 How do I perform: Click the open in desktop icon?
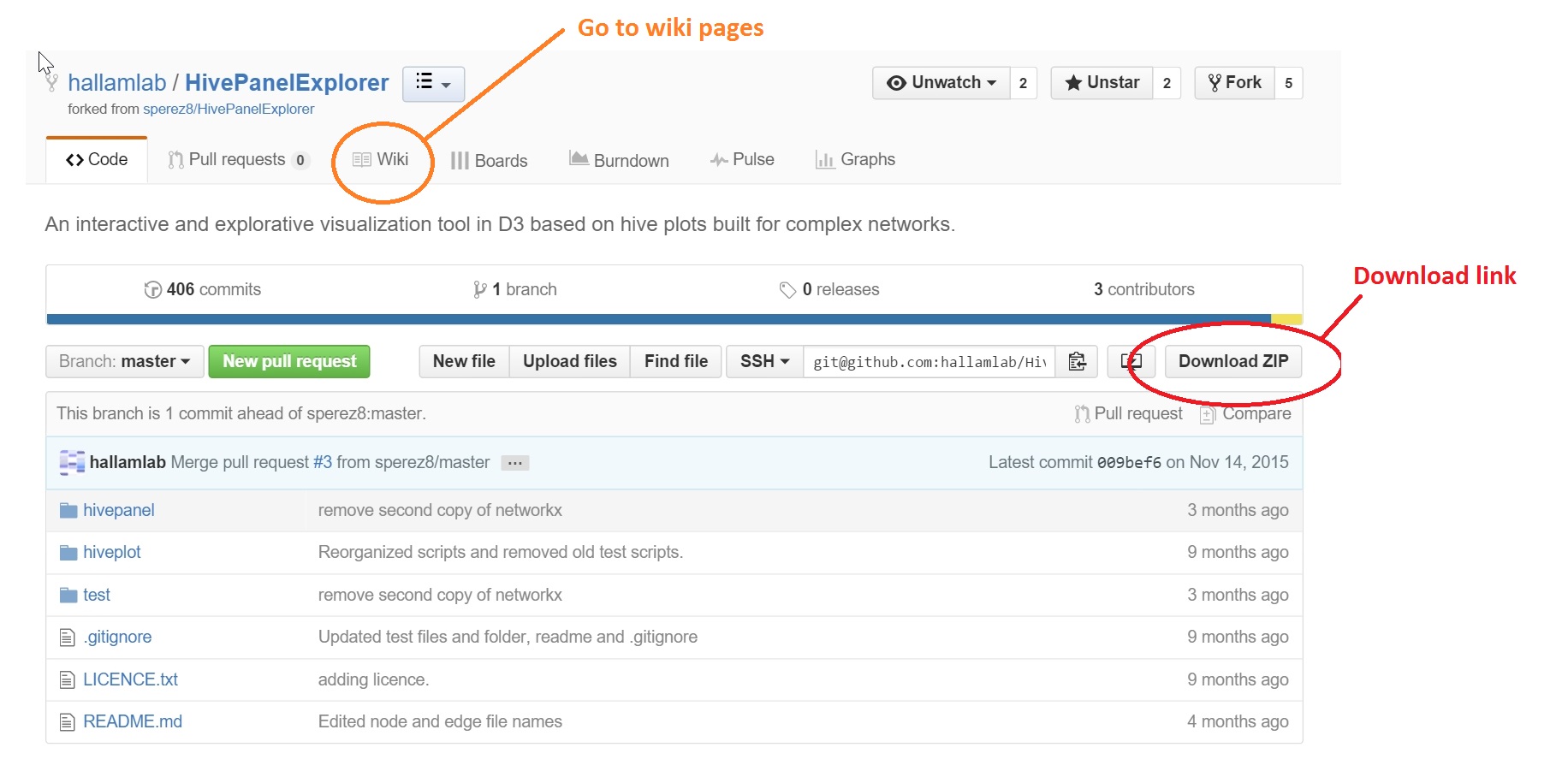[x=1131, y=362]
